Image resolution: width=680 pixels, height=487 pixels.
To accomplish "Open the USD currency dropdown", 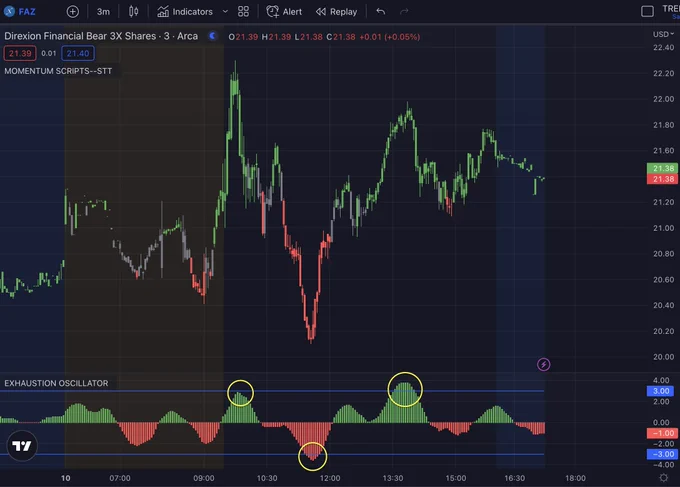I will pyautogui.click(x=663, y=34).
